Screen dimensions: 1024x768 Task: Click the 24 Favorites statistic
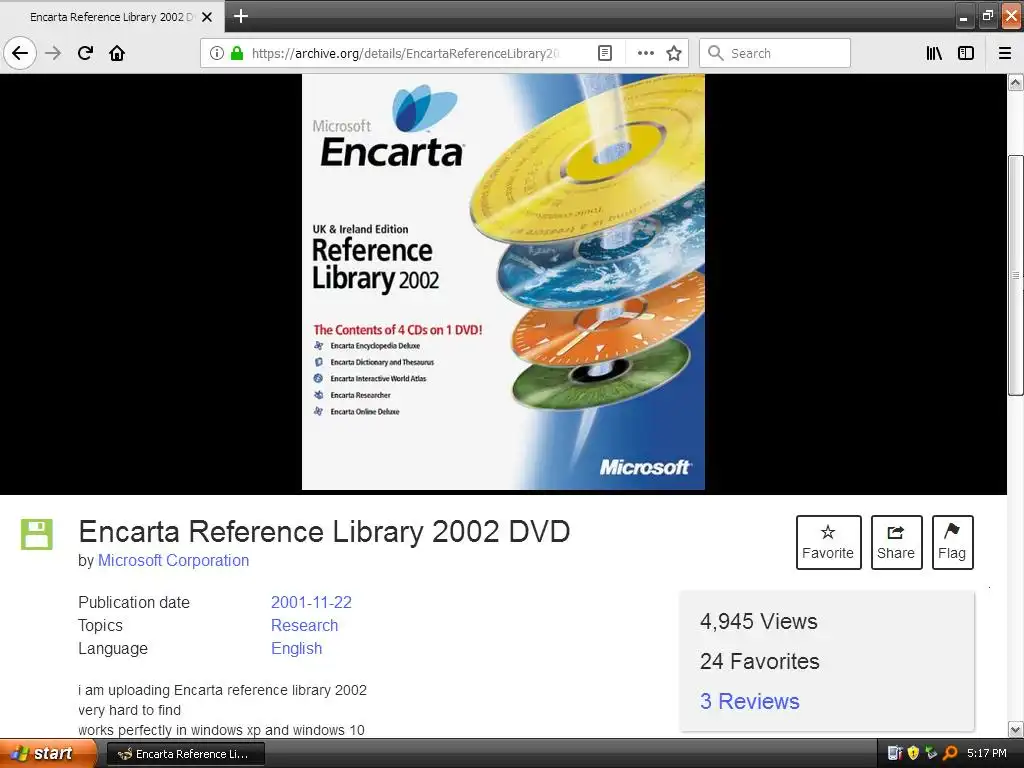click(x=760, y=662)
